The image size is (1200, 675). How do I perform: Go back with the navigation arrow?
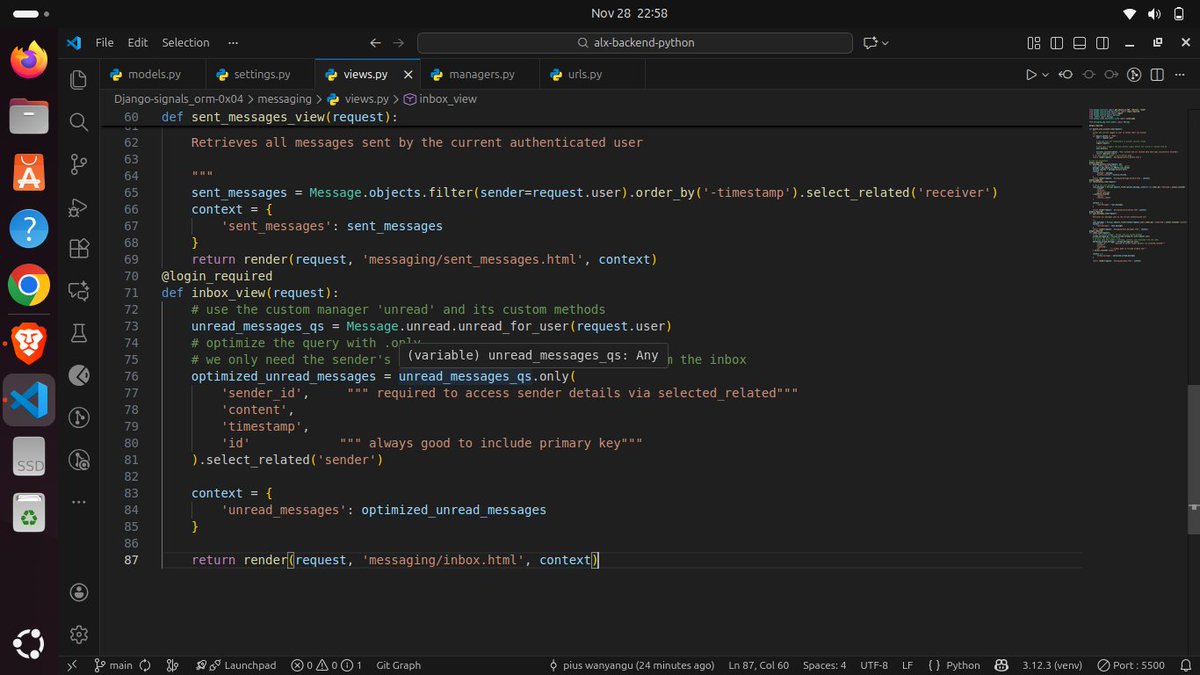[375, 43]
